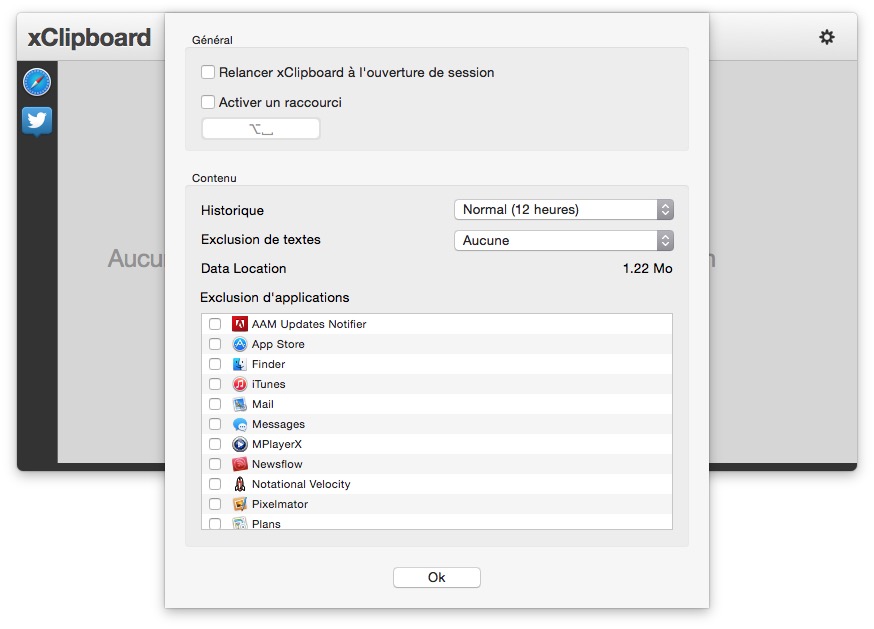Tick the Messages exclusion checkbox
The height and width of the screenshot is (629, 874).
coord(215,424)
